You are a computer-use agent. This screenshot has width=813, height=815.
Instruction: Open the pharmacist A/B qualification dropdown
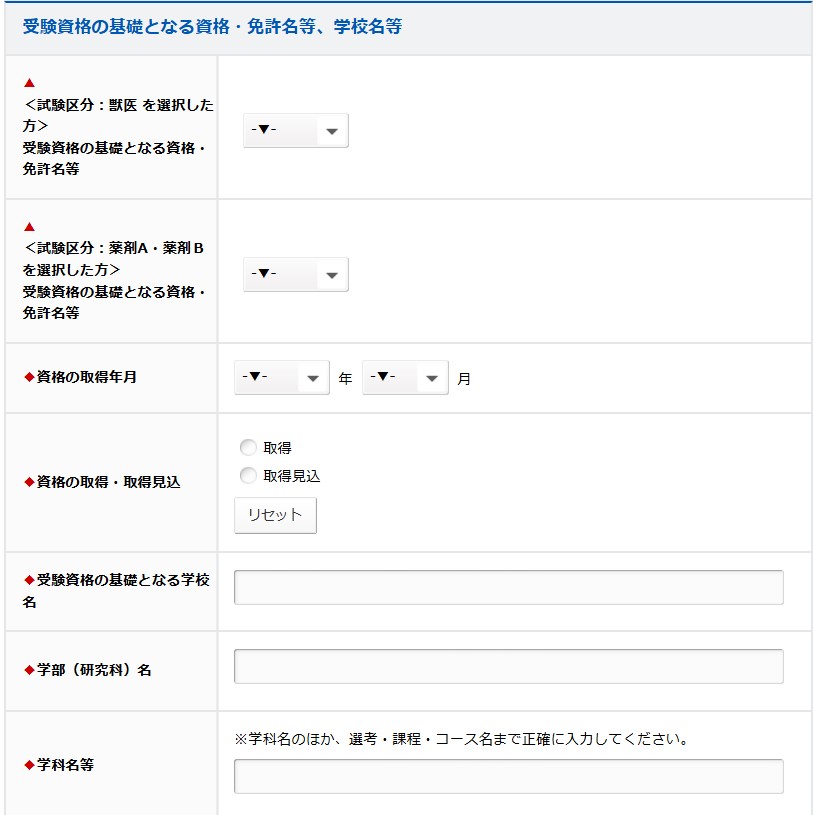(x=295, y=274)
